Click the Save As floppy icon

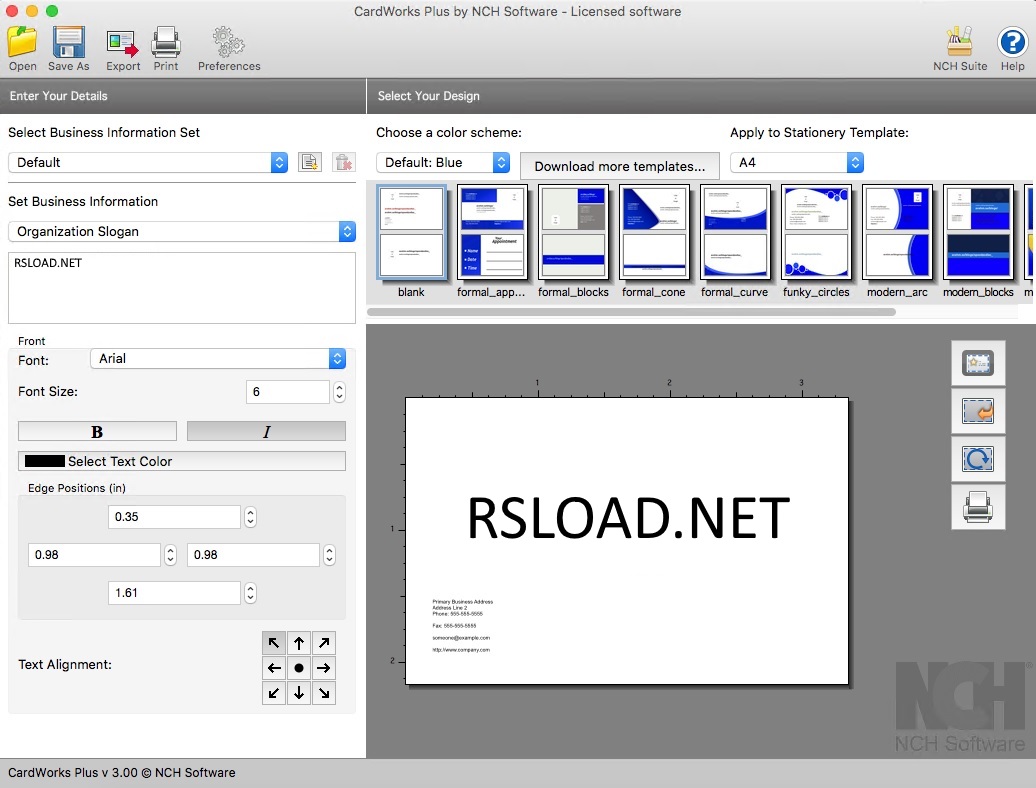[x=68, y=44]
